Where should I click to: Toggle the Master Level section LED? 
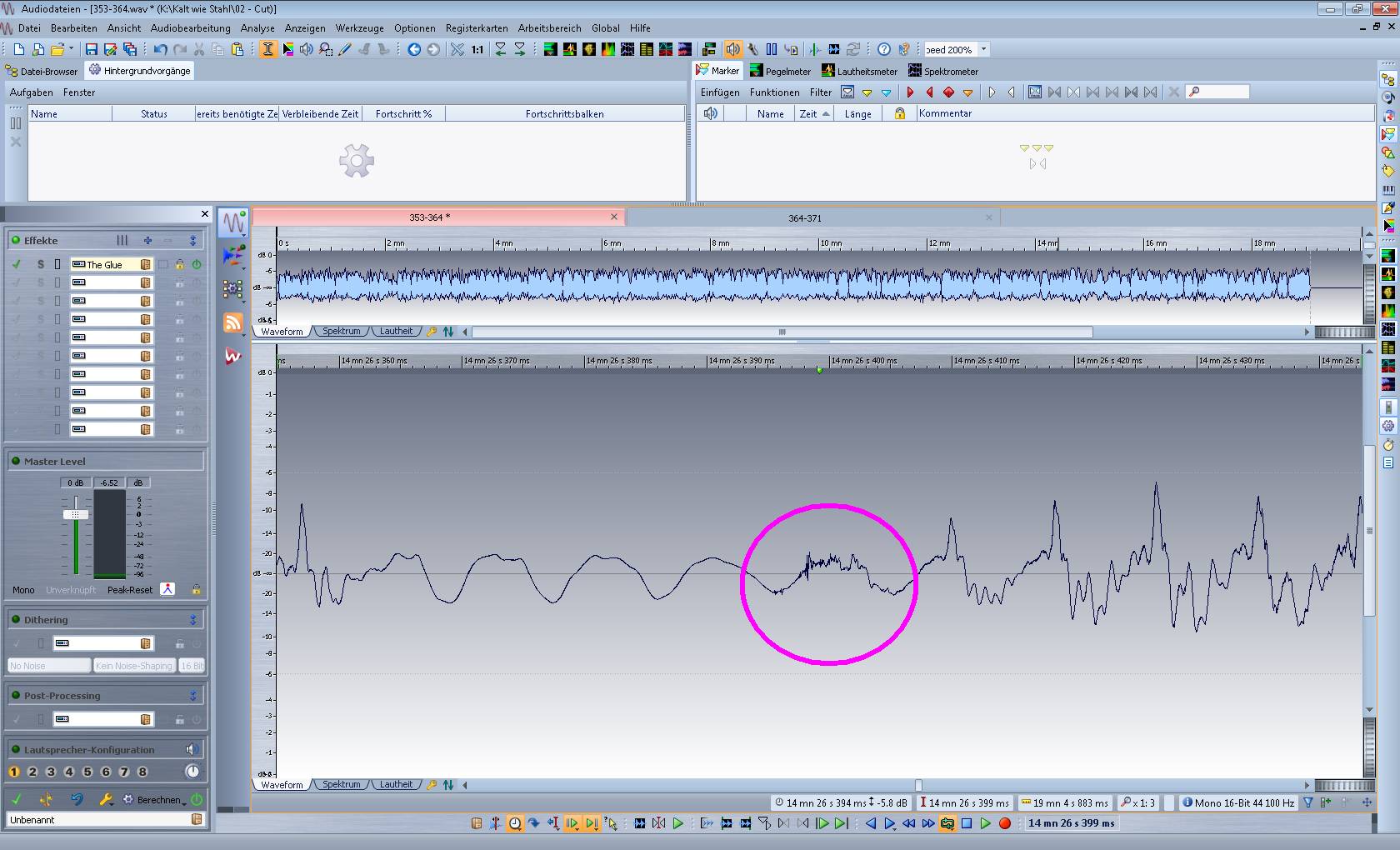click(x=15, y=462)
